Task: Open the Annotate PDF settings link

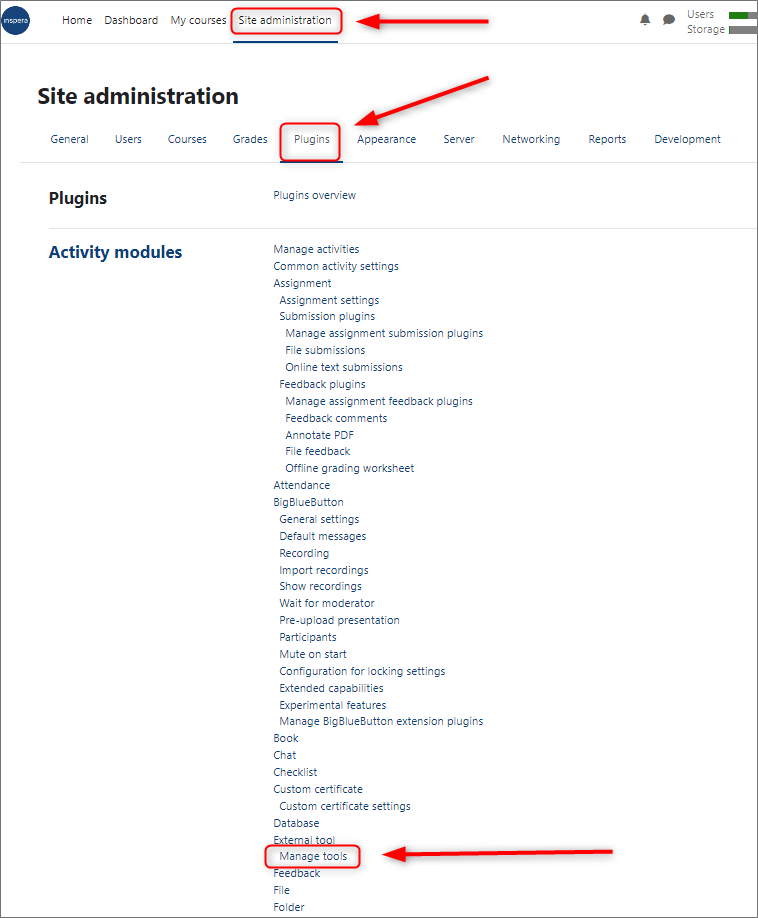Action: 319,434
